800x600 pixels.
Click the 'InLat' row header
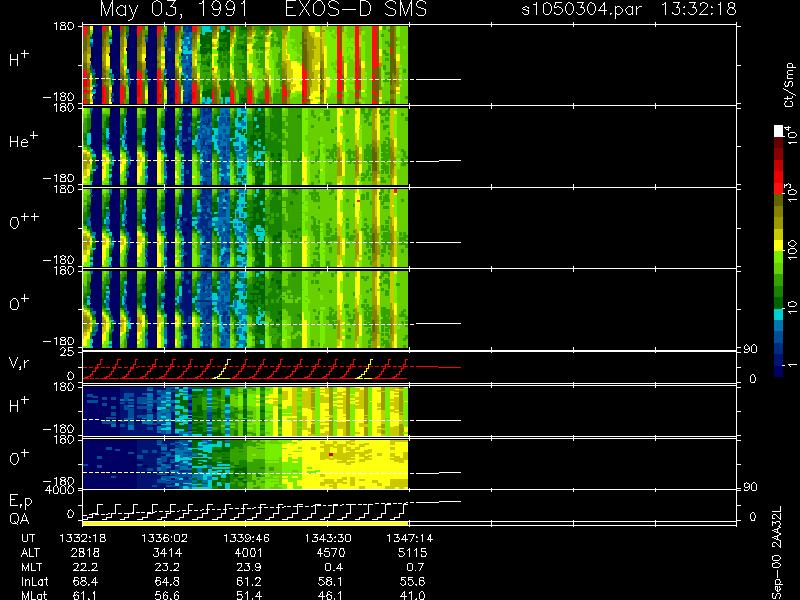tap(34, 582)
